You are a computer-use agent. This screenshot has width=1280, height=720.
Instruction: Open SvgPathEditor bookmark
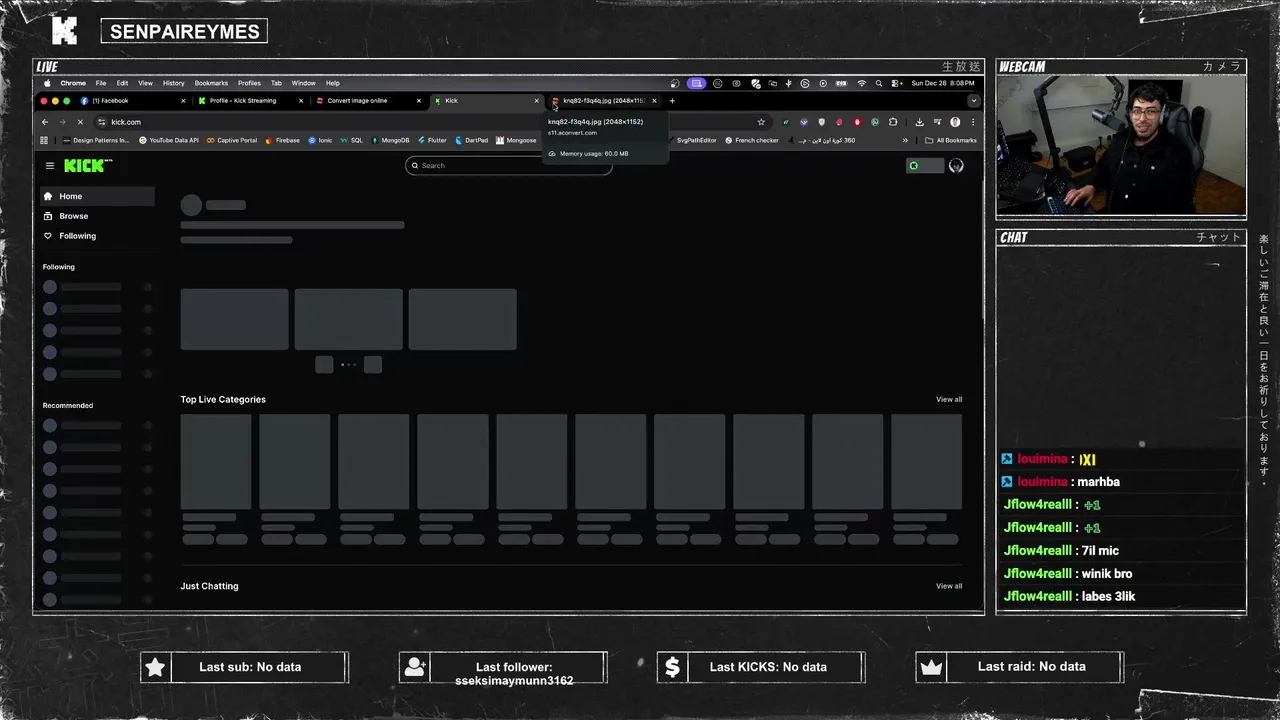(692, 140)
